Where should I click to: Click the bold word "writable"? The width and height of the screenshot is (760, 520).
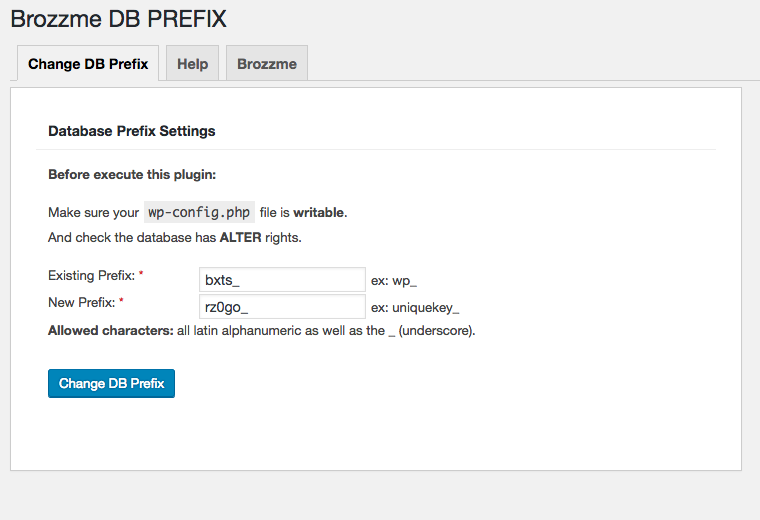pyautogui.click(x=318, y=213)
